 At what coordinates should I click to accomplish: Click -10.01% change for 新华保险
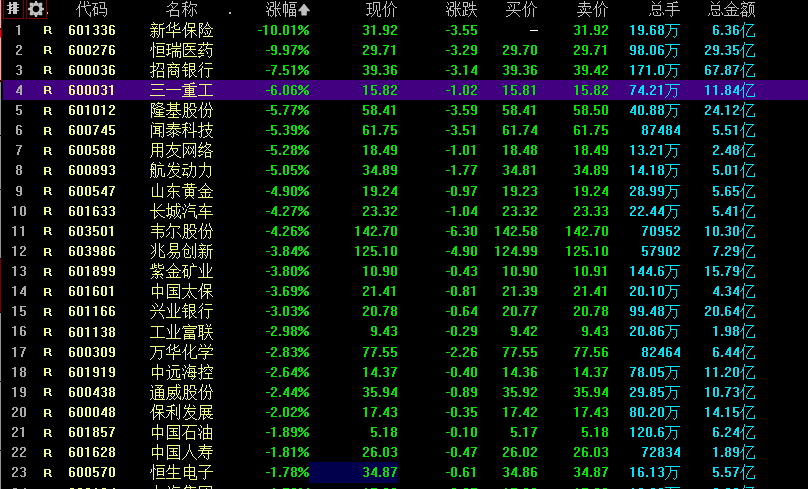[x=284, y=30]
